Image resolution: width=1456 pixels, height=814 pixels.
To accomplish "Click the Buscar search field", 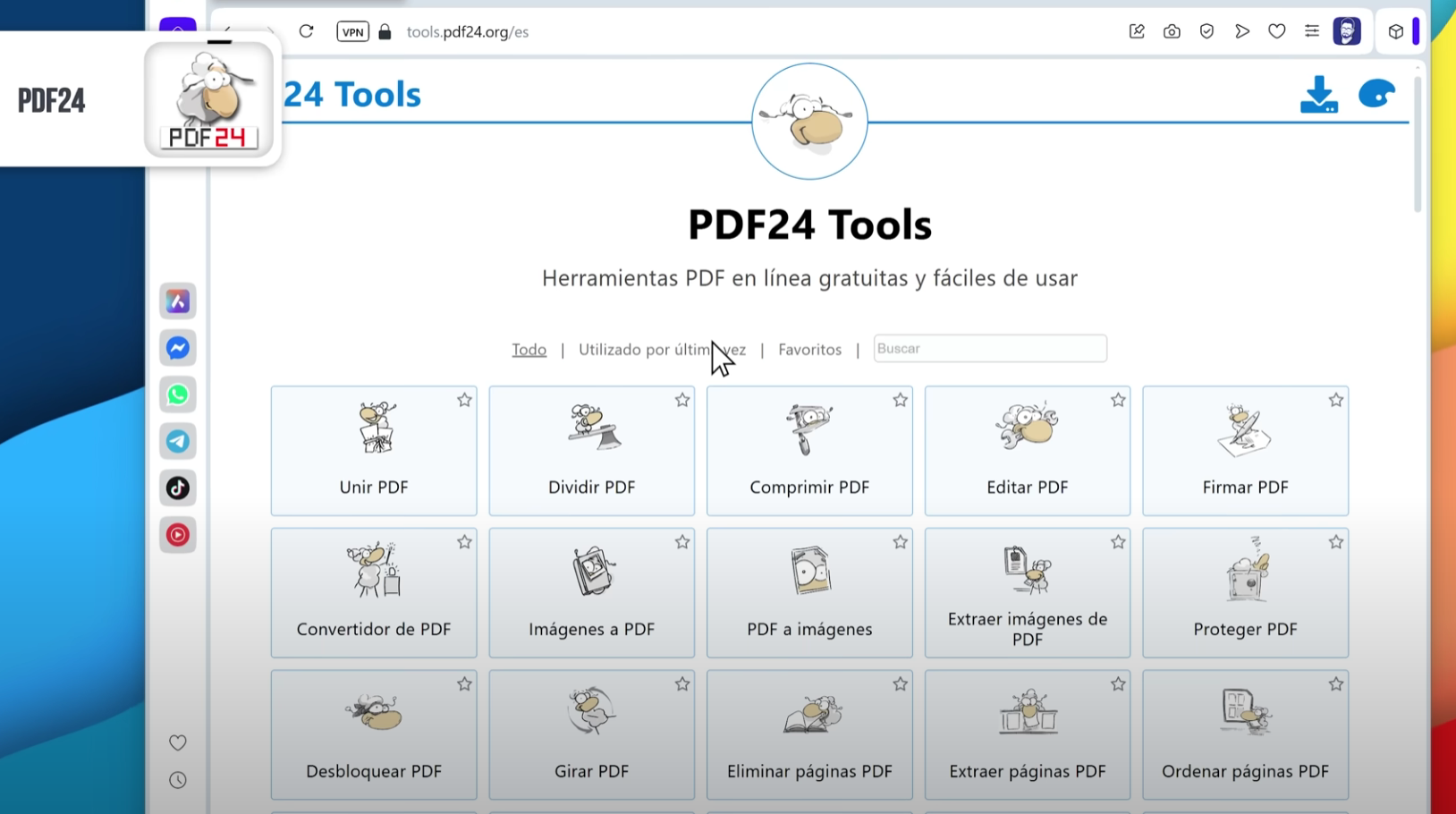I will click(x=989, y=349).
